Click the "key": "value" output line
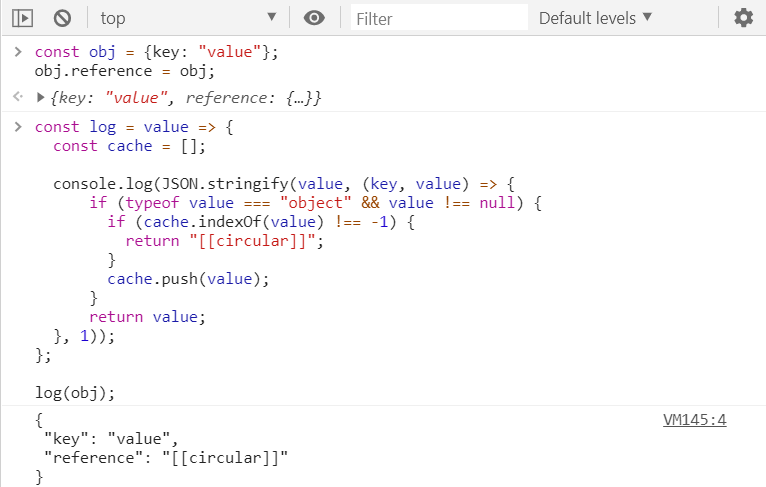766x487 pixels. [x=110, y=439]
